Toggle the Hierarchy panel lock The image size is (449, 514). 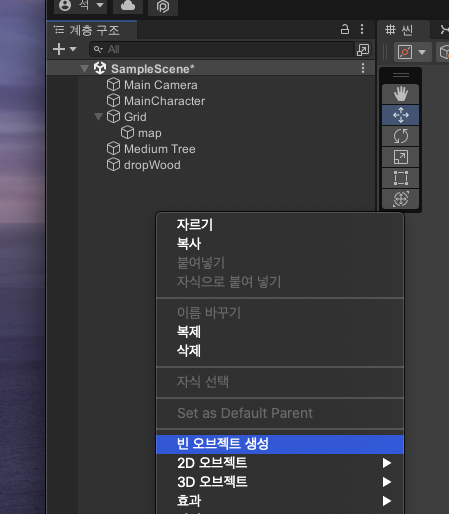(345, 29)
